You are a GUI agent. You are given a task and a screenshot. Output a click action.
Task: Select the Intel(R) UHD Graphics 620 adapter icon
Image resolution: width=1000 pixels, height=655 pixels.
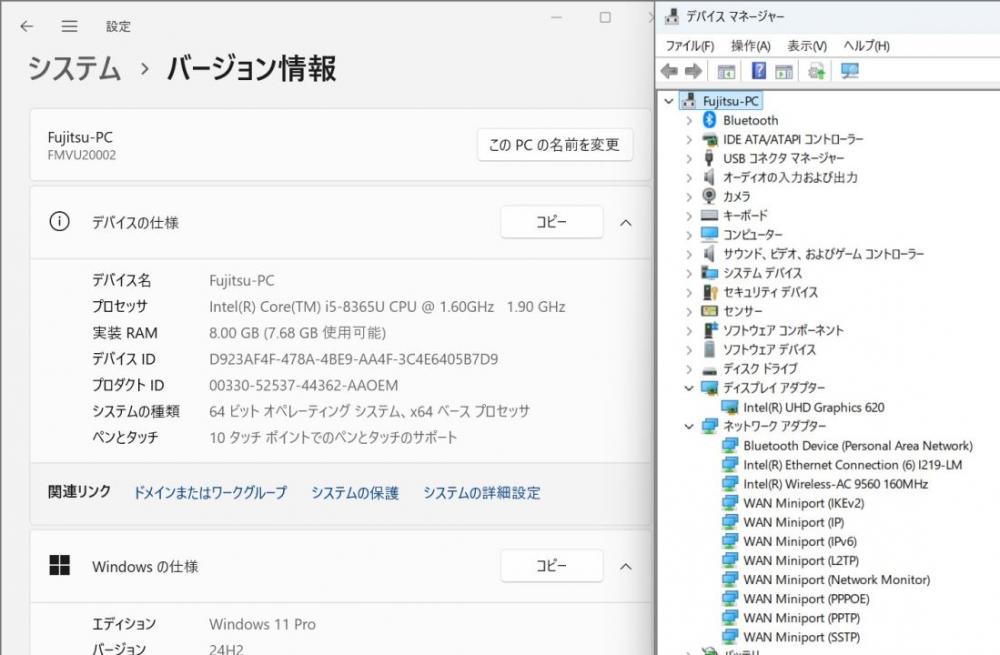tap(730, 407)
